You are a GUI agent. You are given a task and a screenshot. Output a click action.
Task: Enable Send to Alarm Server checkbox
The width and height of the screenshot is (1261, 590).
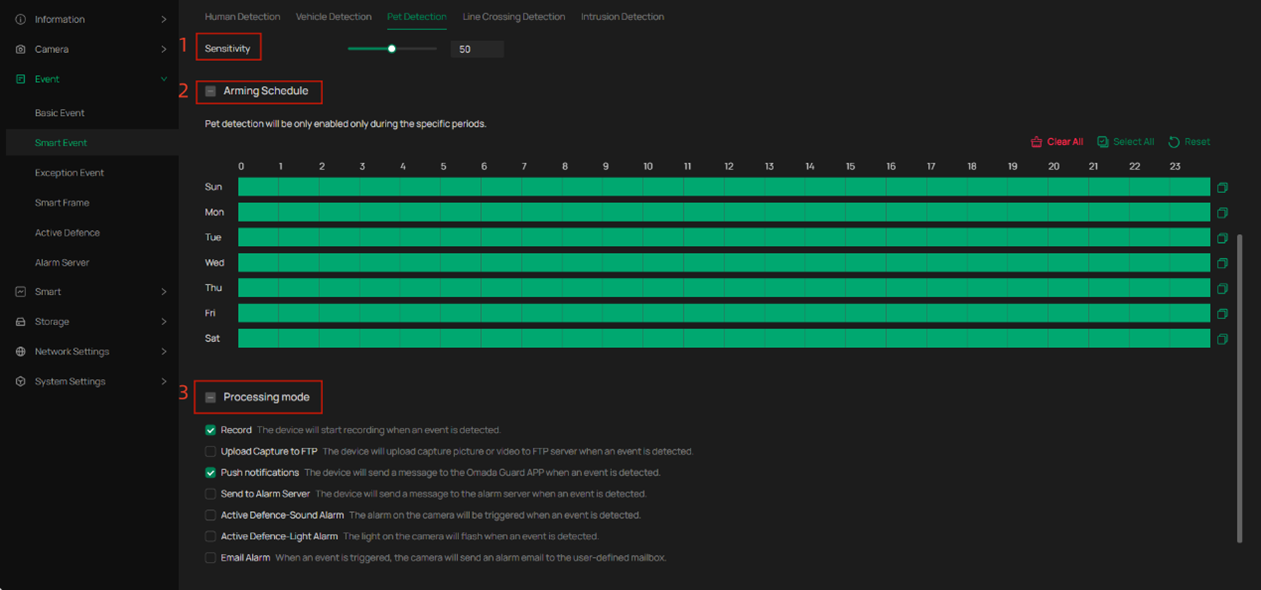(210, 494)
